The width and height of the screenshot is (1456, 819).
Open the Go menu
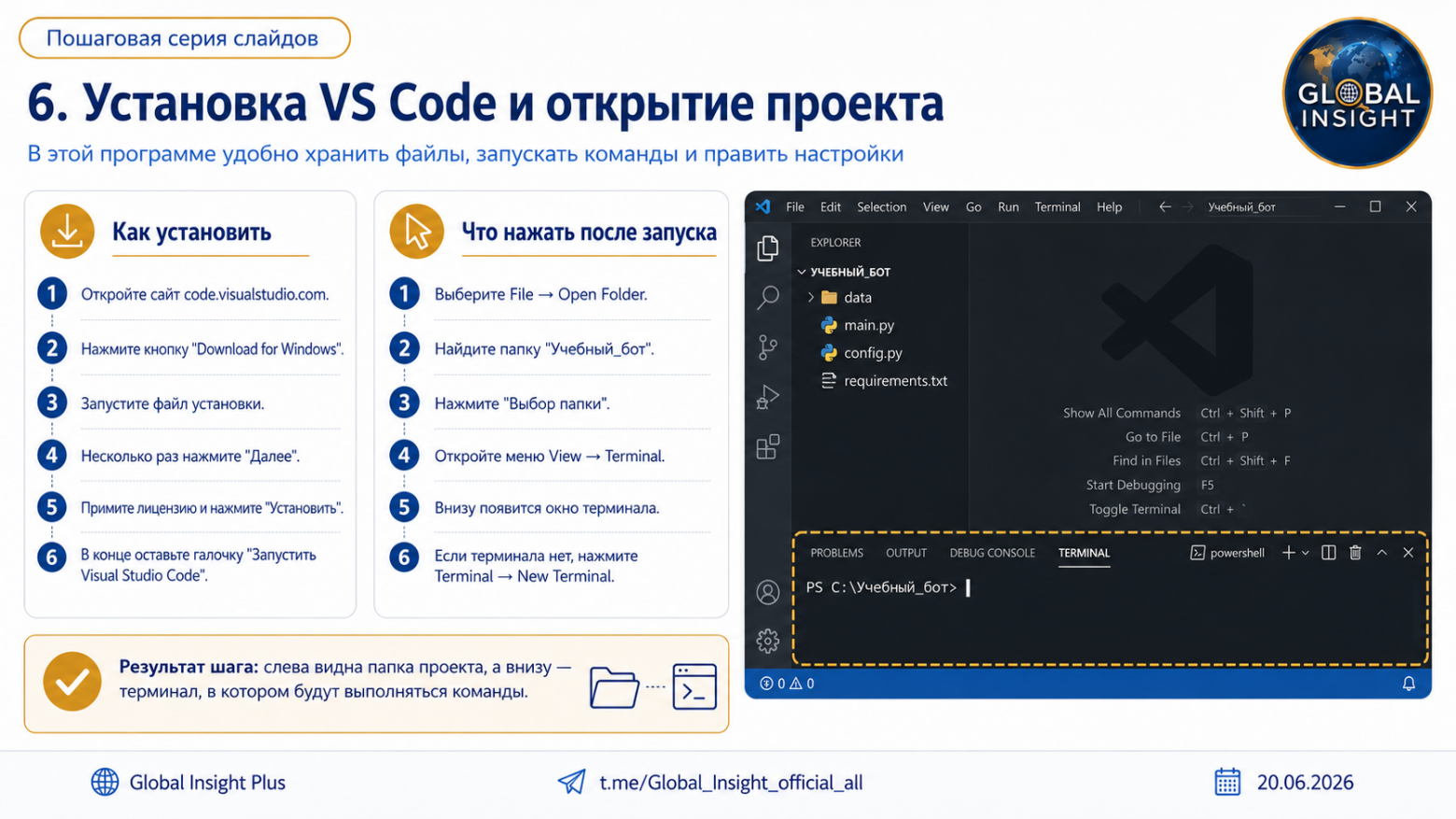(x=973, y=206)
